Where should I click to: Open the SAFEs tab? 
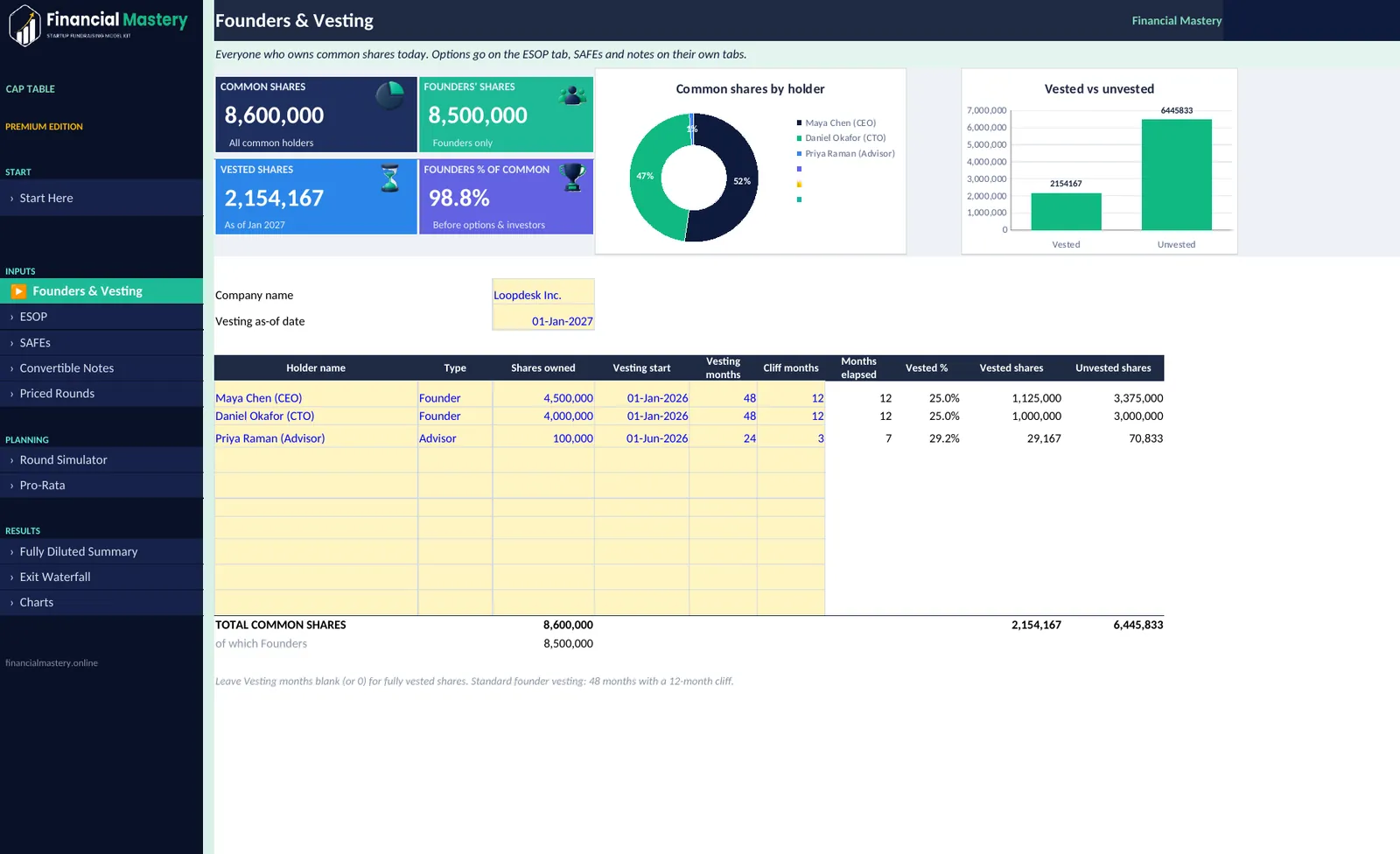tap(101, 343)
